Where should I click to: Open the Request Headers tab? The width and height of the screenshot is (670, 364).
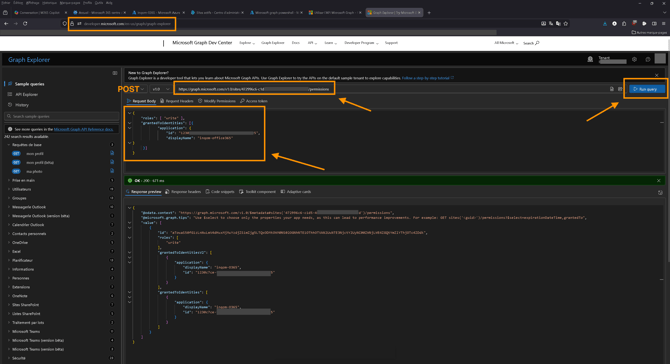point(176,101)
